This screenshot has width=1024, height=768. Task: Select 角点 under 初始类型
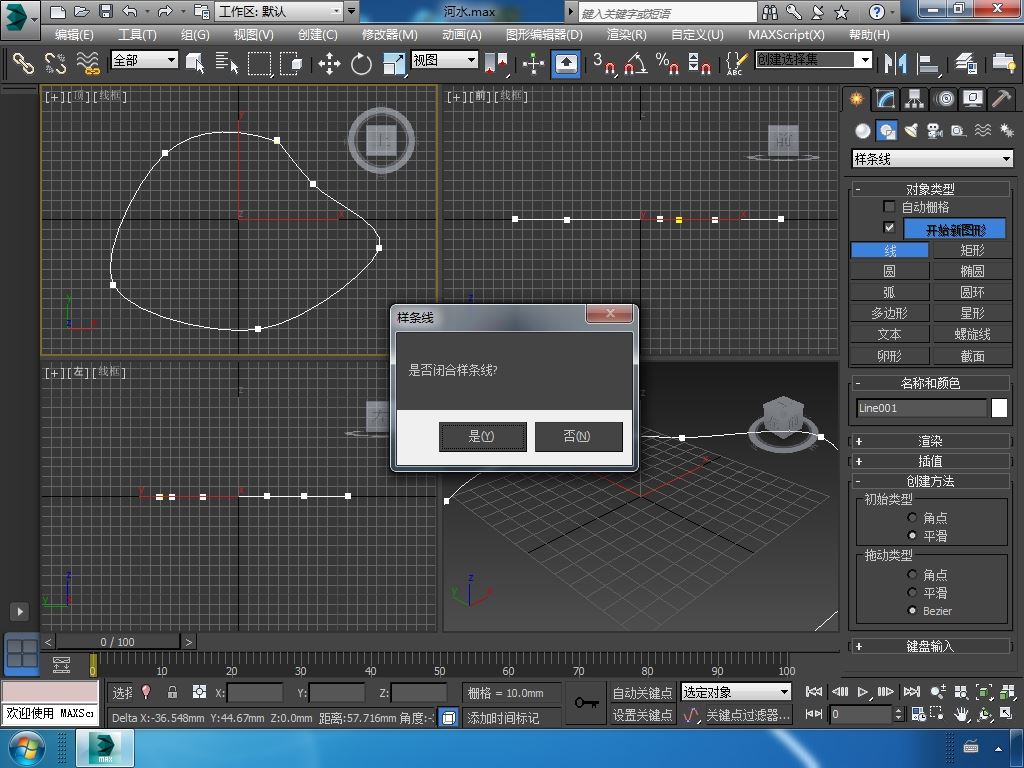point(912,518)
